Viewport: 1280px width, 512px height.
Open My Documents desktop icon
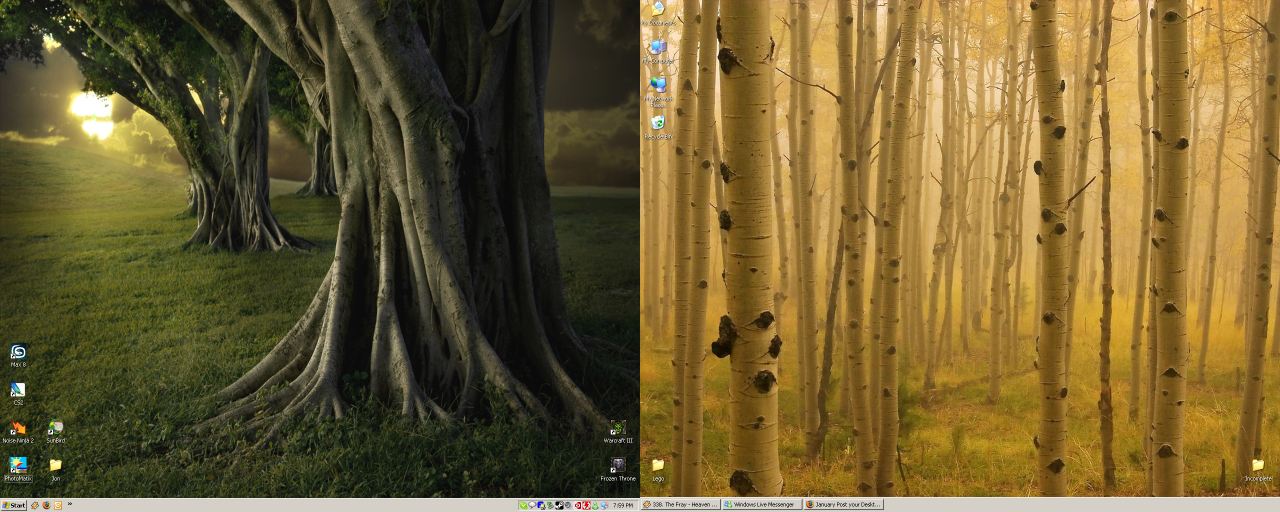tap(658, 12)
